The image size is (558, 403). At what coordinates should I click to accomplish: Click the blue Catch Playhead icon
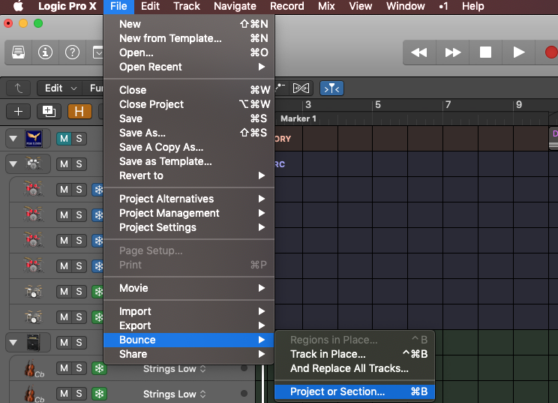[332, 88]
